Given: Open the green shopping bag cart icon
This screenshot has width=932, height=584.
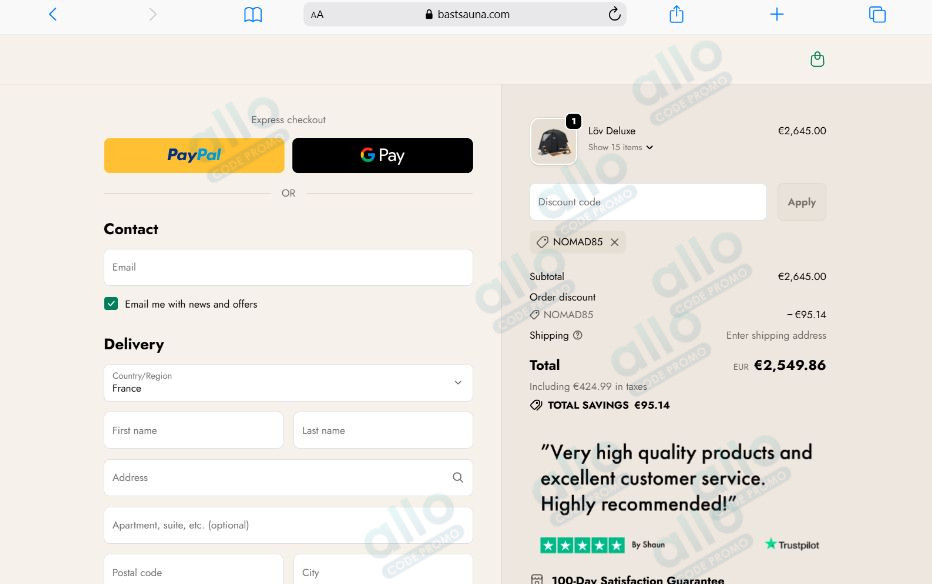Looking at the screenshot, I should pos(817,59).
